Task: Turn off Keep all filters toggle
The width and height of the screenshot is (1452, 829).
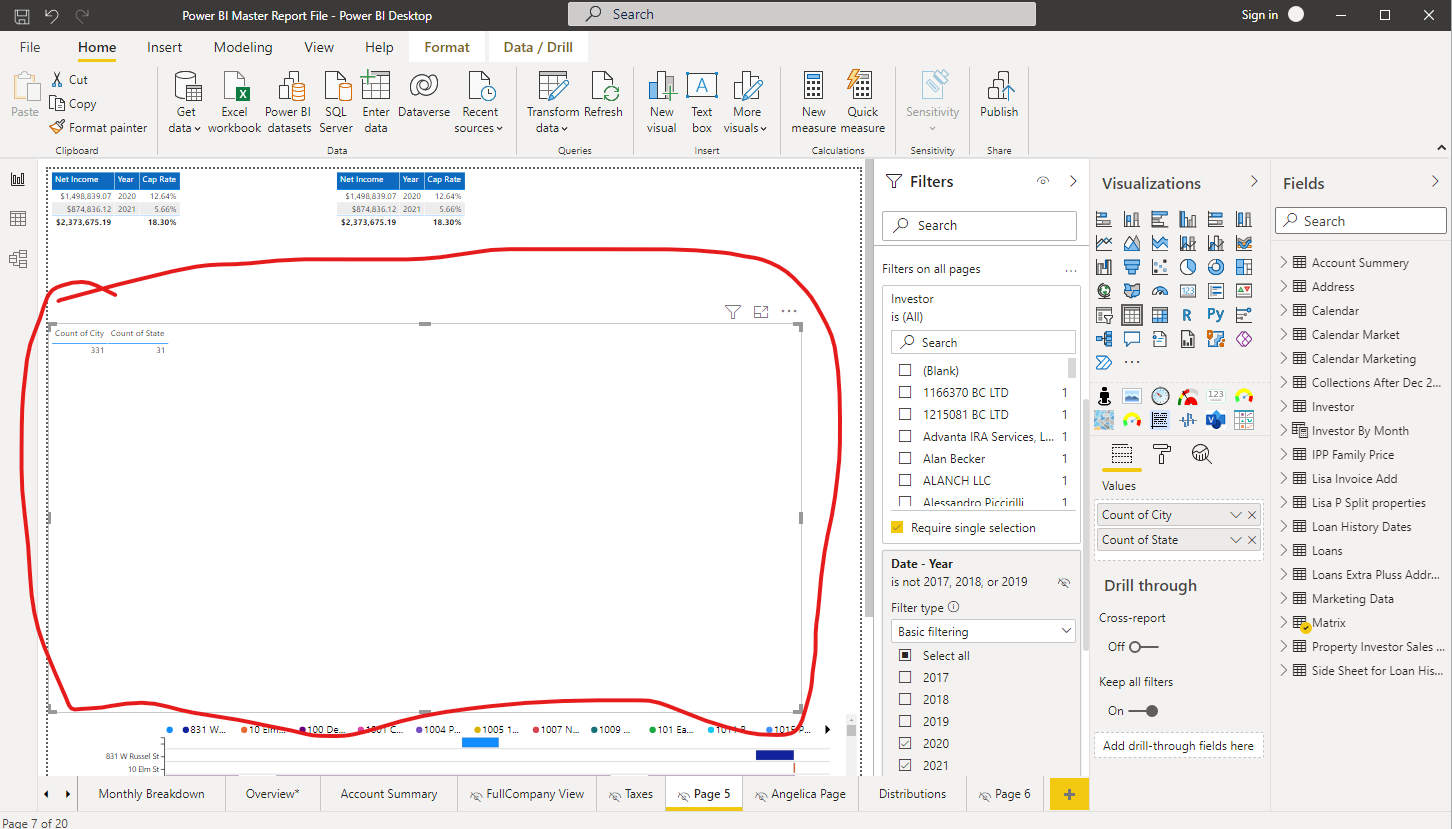Action: pyautogui.click(x=1144, y=711)
